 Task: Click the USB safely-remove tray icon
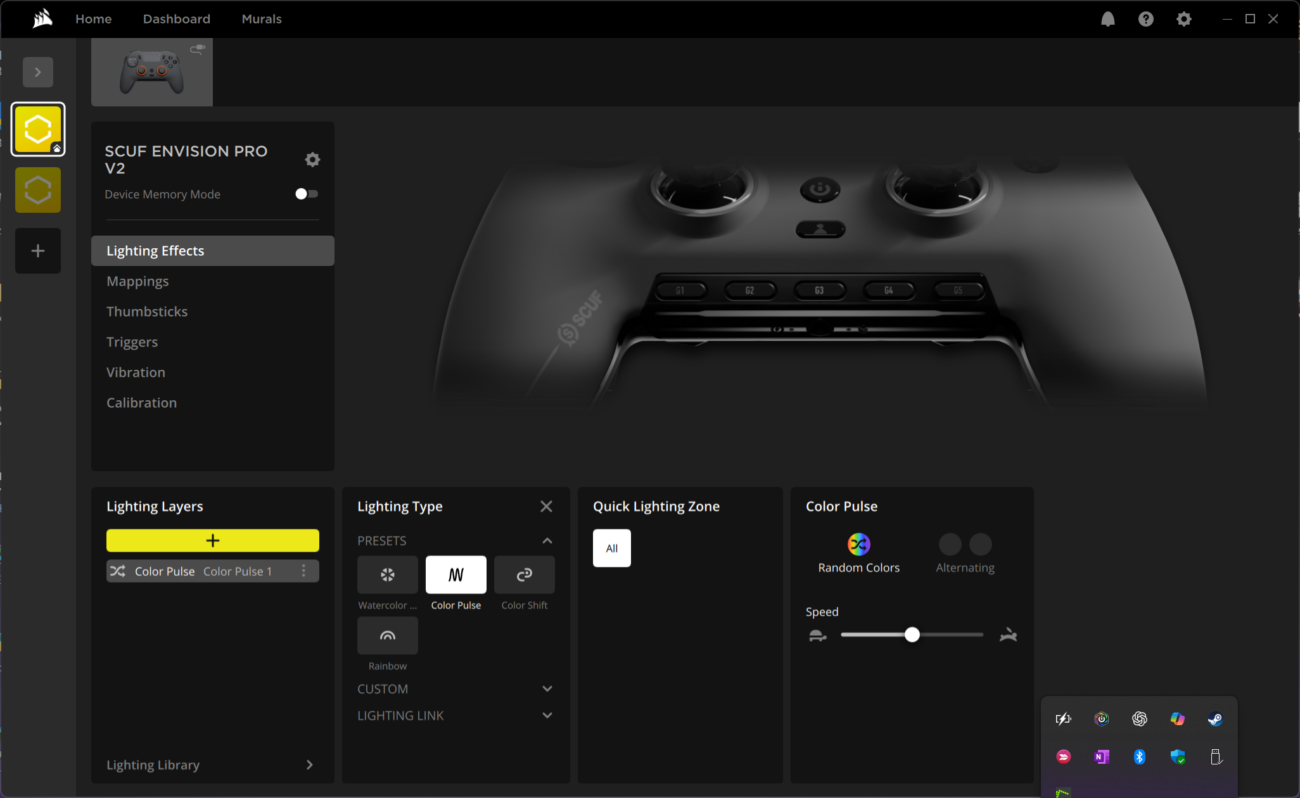1215,757
